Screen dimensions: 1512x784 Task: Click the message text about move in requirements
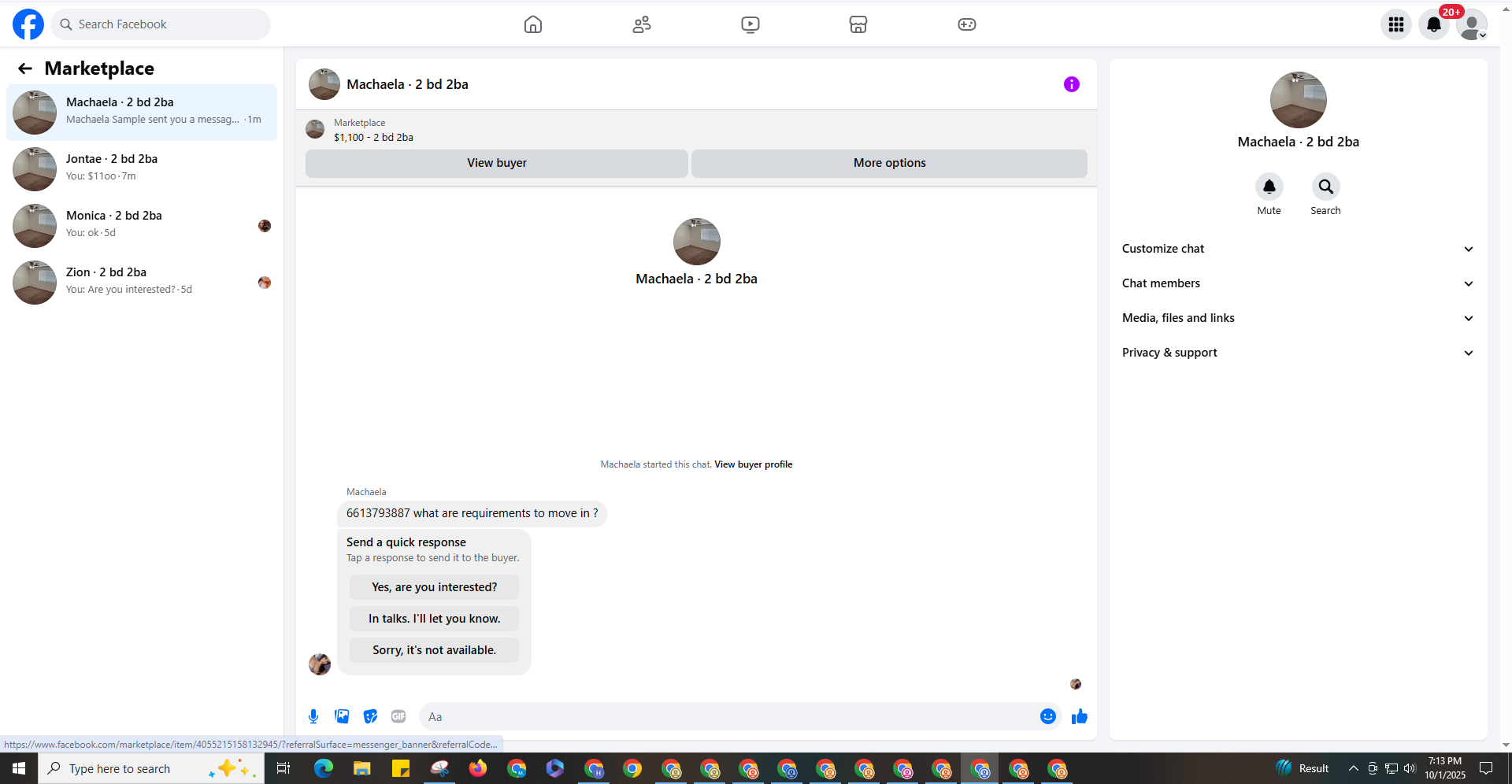(472, 513)
